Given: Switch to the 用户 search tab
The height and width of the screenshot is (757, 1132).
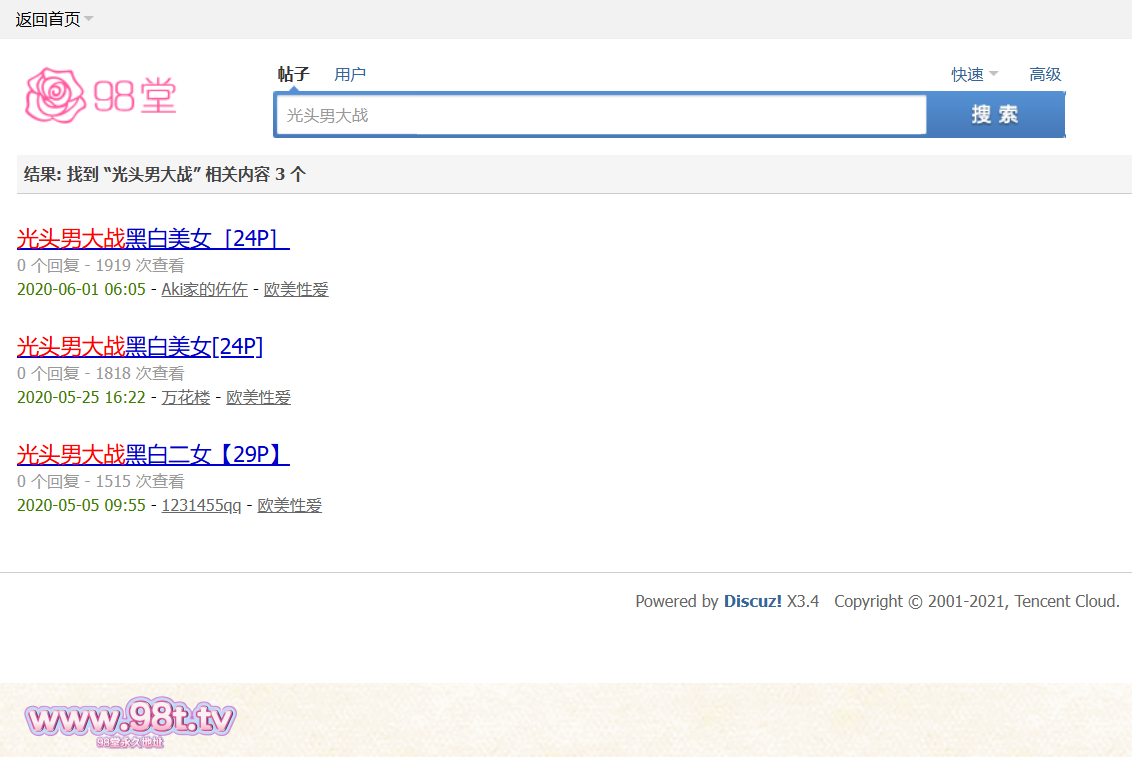Looking at the screenshot, I should (350, 74).
